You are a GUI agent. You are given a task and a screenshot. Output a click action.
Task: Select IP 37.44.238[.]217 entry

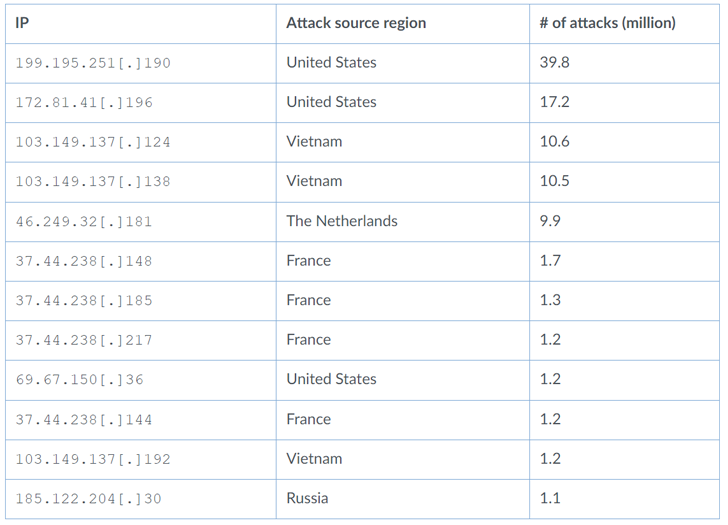84,340
